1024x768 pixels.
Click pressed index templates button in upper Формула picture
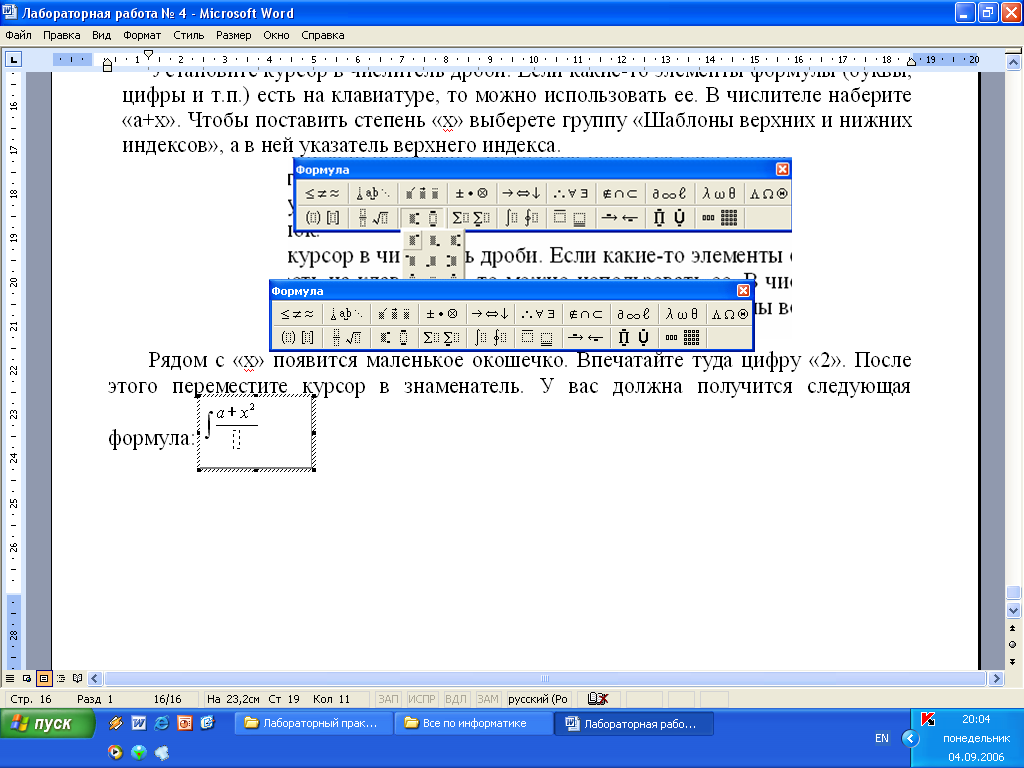422,217
